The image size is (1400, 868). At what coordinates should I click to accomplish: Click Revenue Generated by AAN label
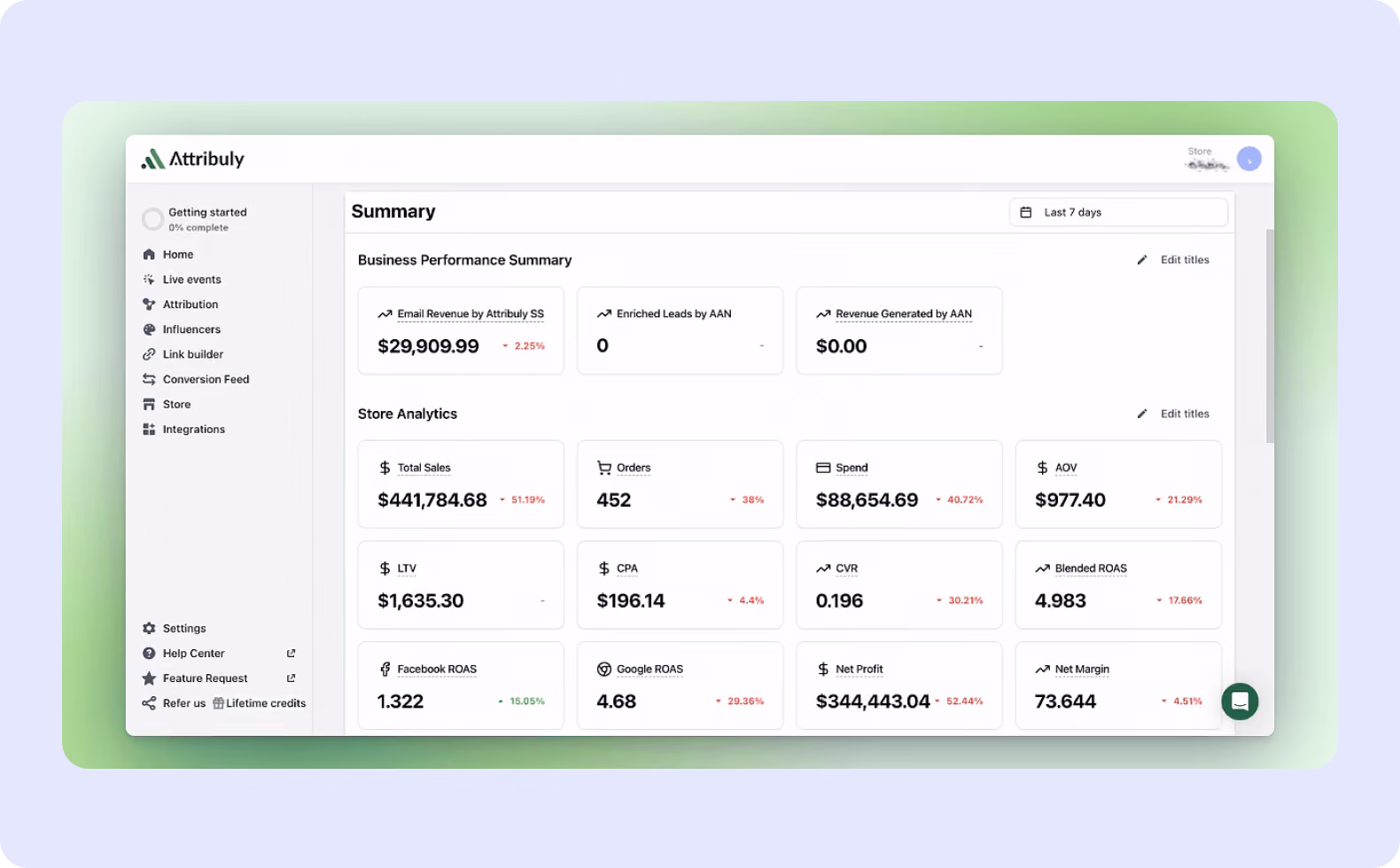pos(904,314)
